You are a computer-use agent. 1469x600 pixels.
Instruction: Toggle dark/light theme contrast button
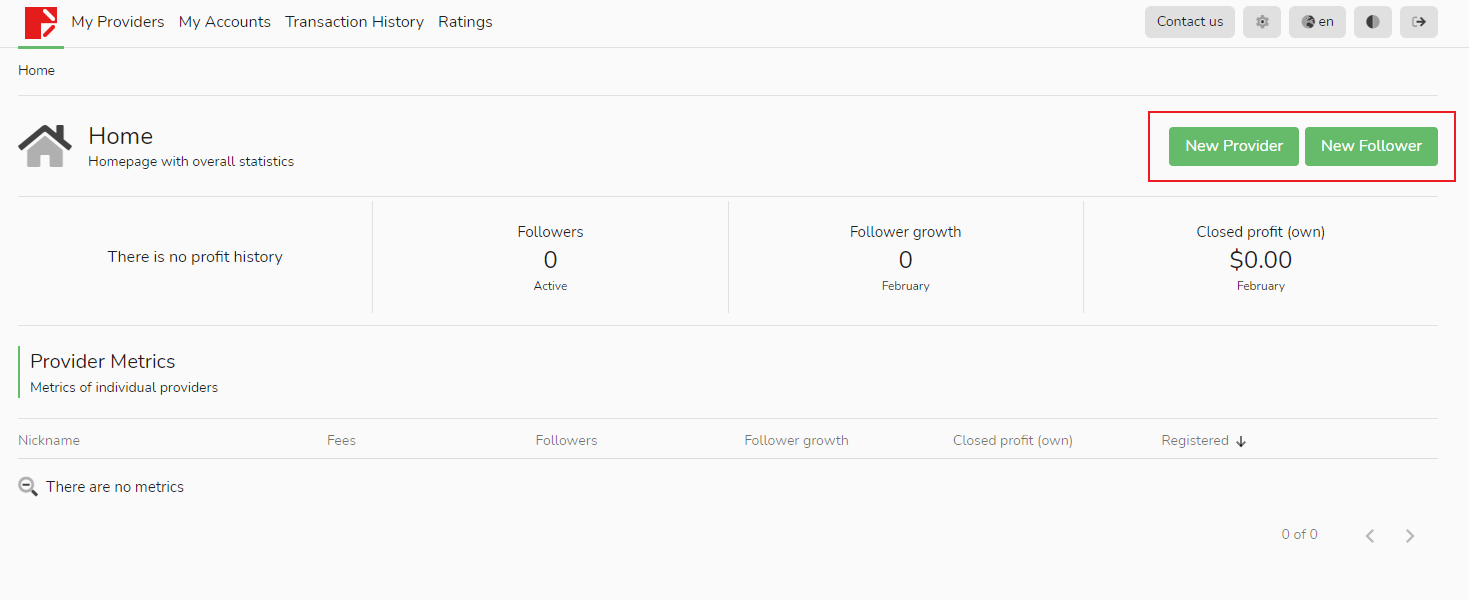1373,22
